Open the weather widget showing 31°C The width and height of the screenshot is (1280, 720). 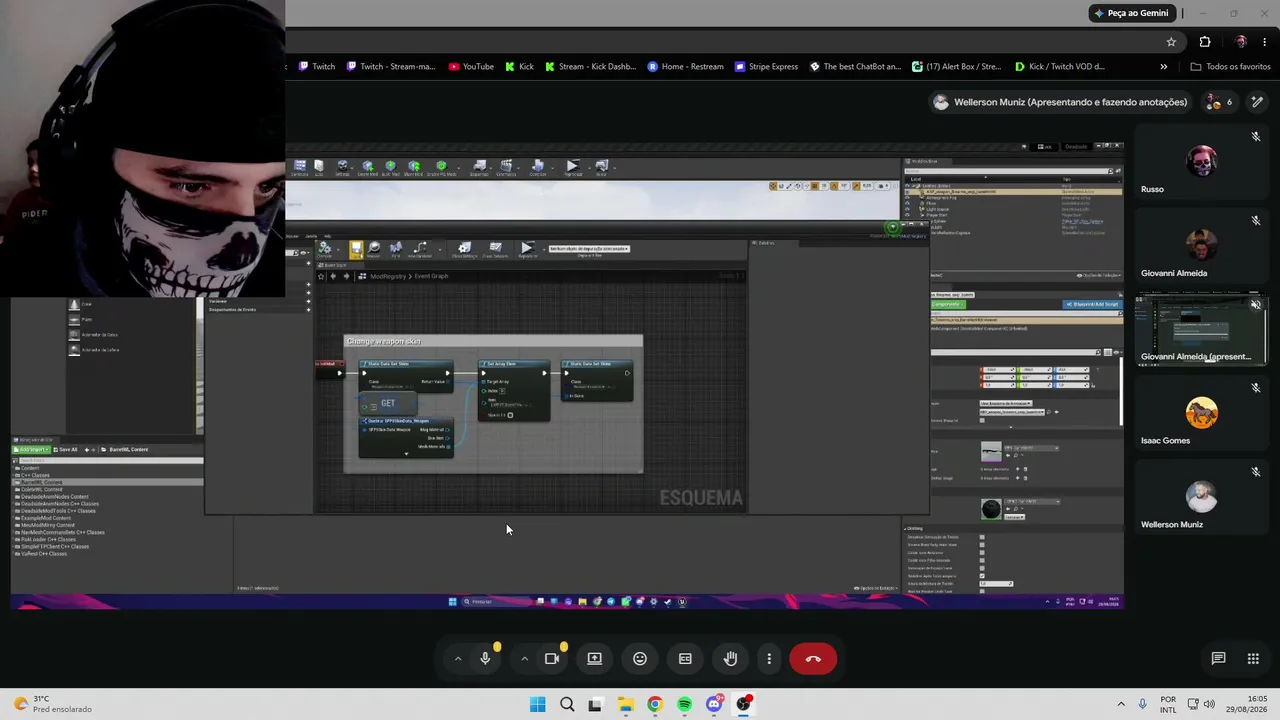pyautogui.click(x=50, y=704)
